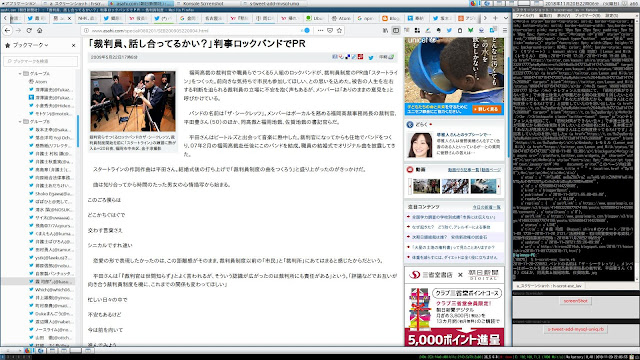The image size is (640, 360).
Task: Open Konsole 設定(S) menu
Action: click(x=612, y=16)
